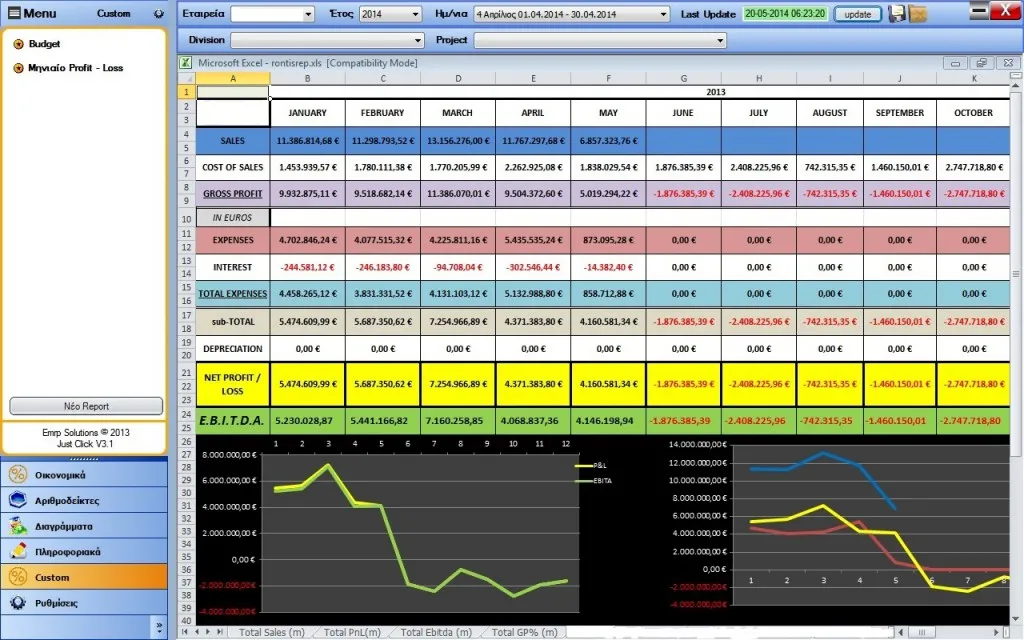The height and width of the screenshot is (640, 1024).
Task: Switch to the Total PnL(m) sheet tab
Action: click(x=352, y=632)
